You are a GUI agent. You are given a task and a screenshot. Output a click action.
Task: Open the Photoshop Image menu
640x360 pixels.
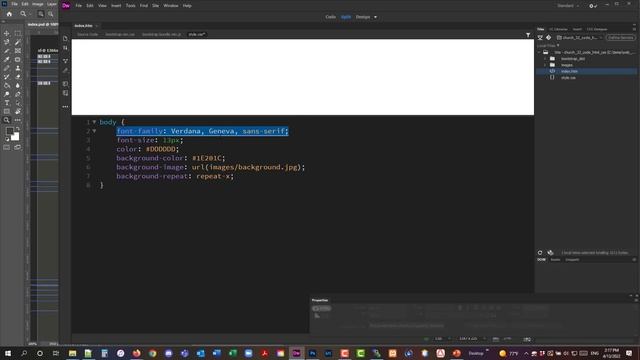[38, 4]
